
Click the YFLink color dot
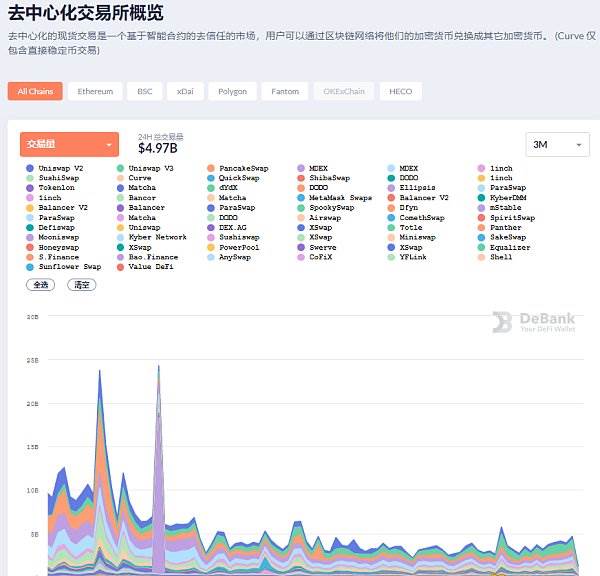tap(391, 257)
